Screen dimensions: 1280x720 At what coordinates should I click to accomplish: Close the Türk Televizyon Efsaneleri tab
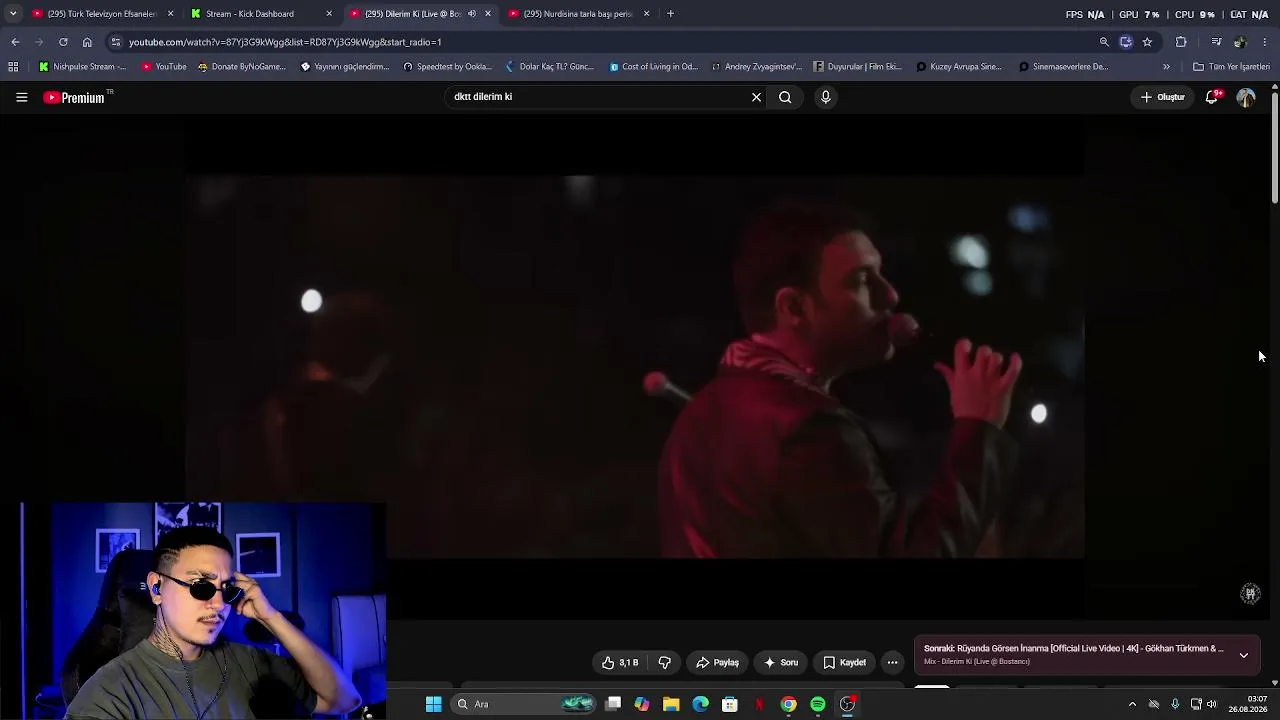tap(170, 14)
